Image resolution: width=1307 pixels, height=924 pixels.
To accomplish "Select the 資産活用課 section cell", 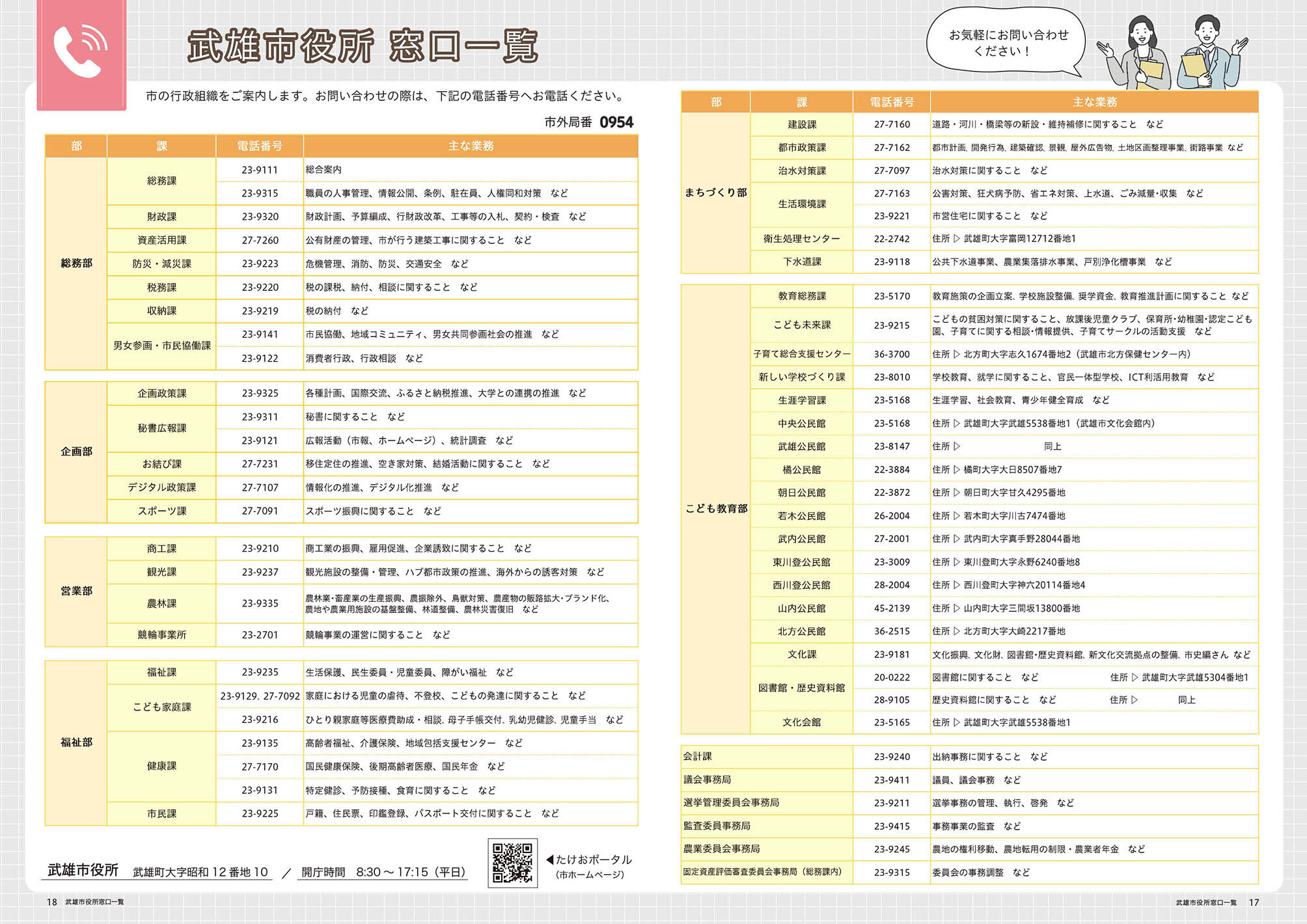I will point(161,240).
